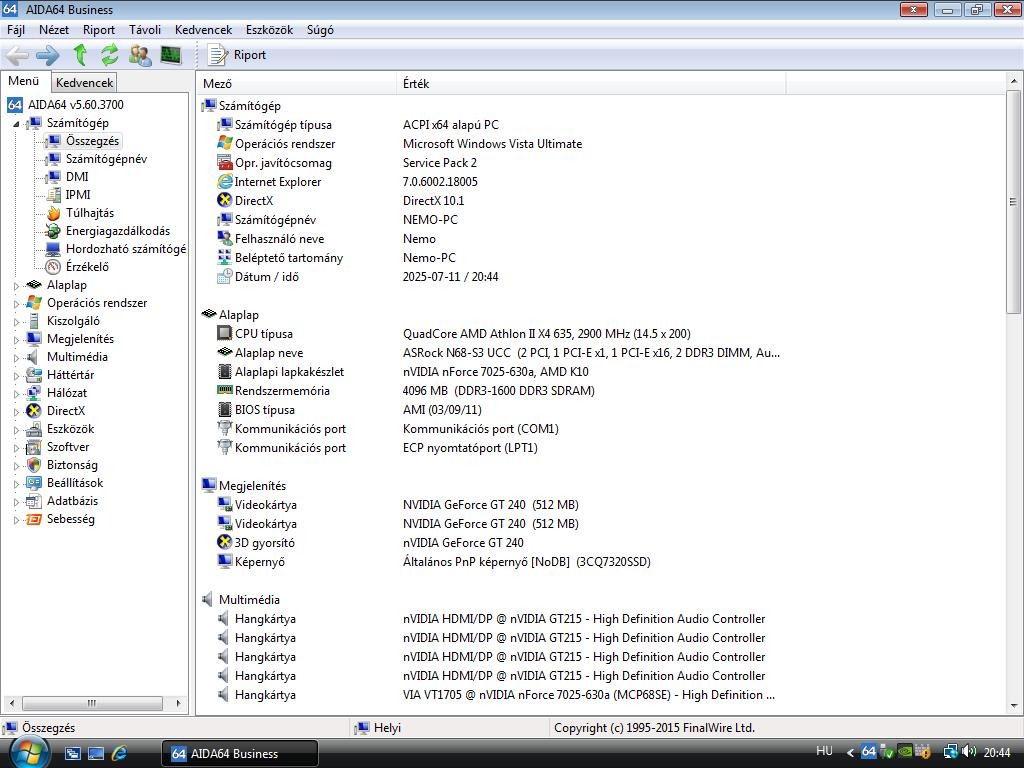Image resolution: width=1024 pixels, height=768 pixels.
Task: Open the Fájl menu
Action: click(x=16, y=30)
